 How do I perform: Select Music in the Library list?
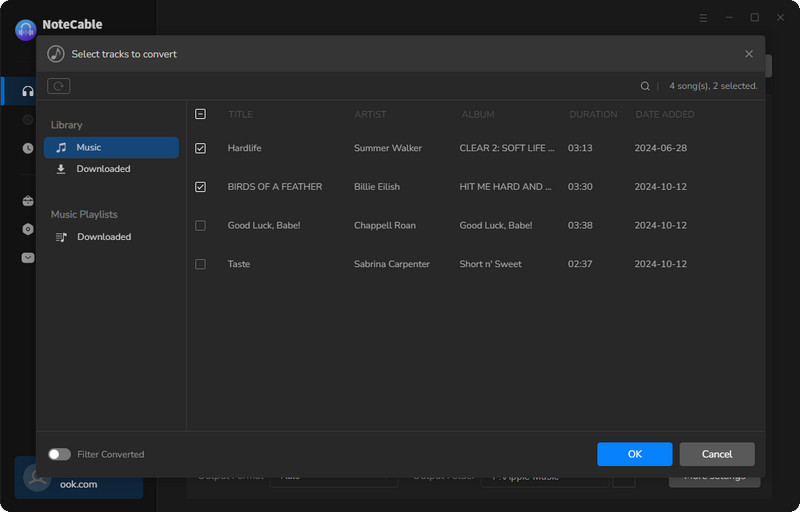[111, 147]
